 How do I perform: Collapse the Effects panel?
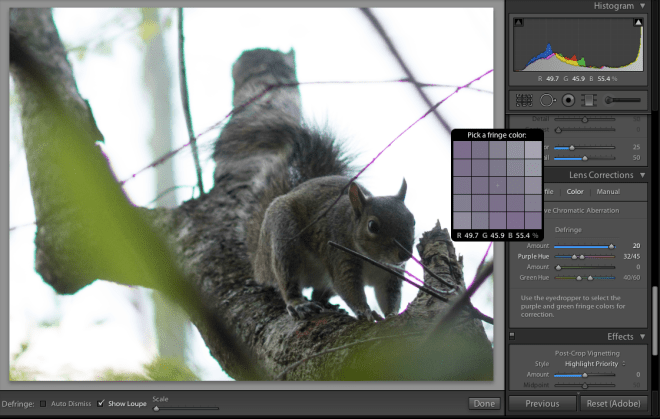click(x=642, y=336)
